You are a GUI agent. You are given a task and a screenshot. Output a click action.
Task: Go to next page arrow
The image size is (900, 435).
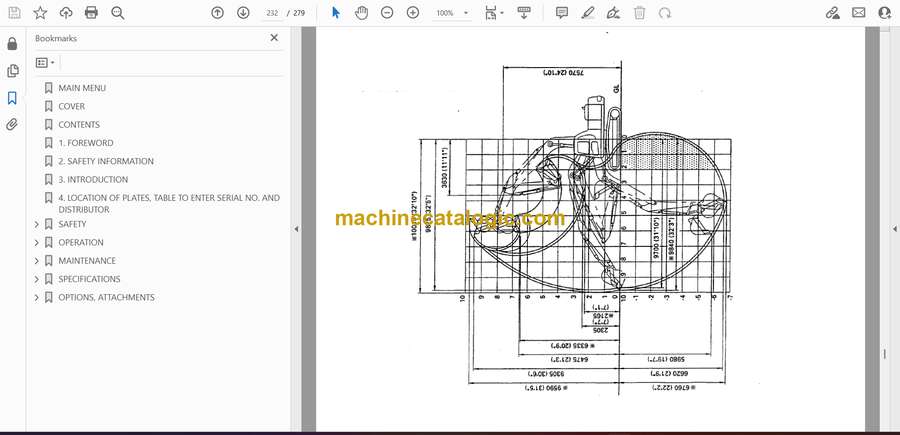243,13
